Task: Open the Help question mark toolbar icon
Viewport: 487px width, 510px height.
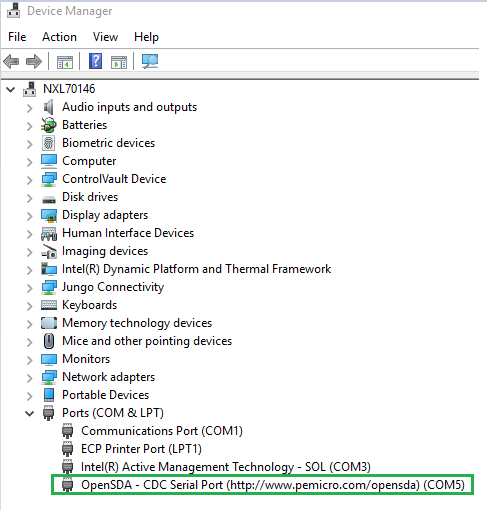Action: point(95,61)
